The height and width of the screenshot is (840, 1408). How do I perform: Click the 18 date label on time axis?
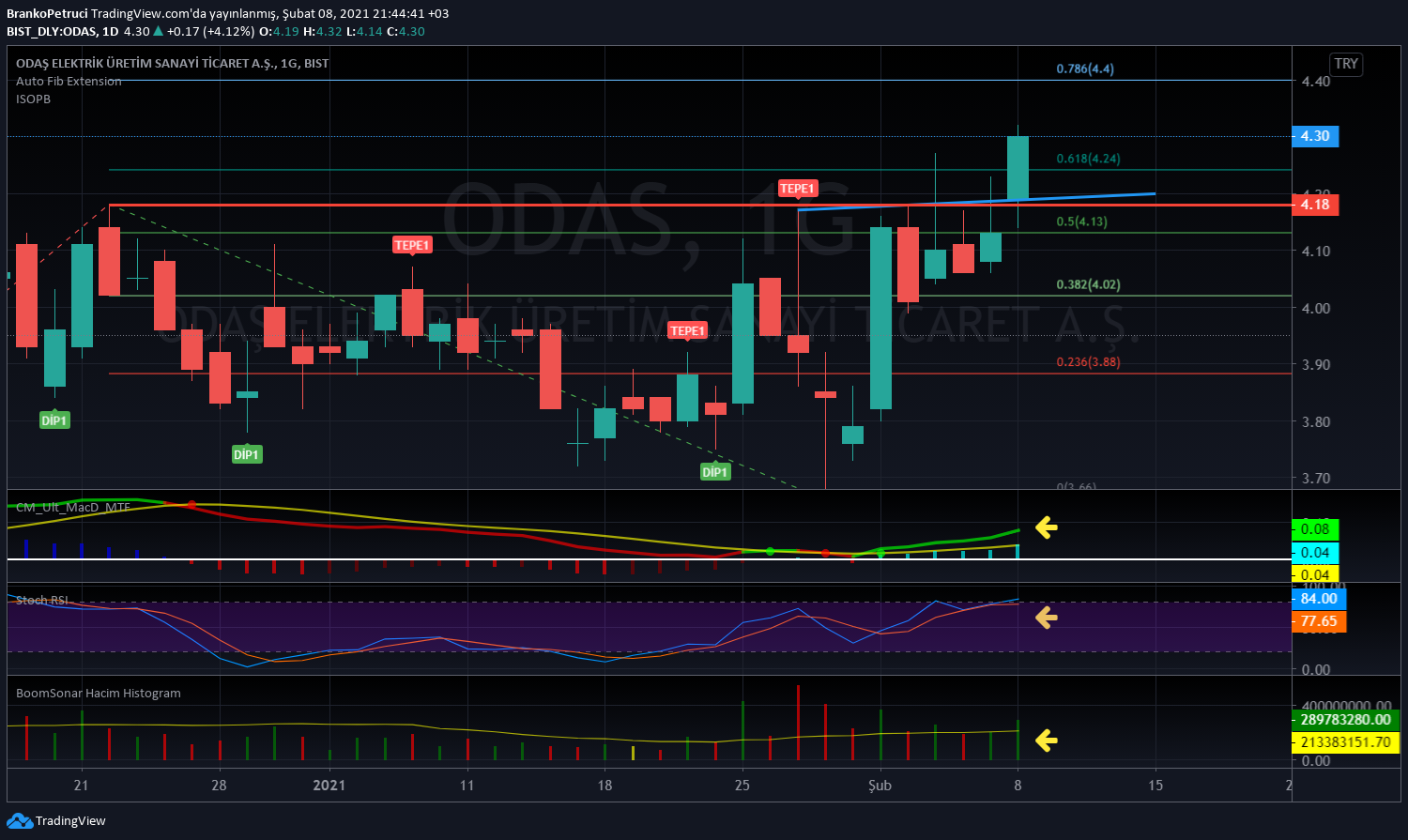[x=605, y=785]
